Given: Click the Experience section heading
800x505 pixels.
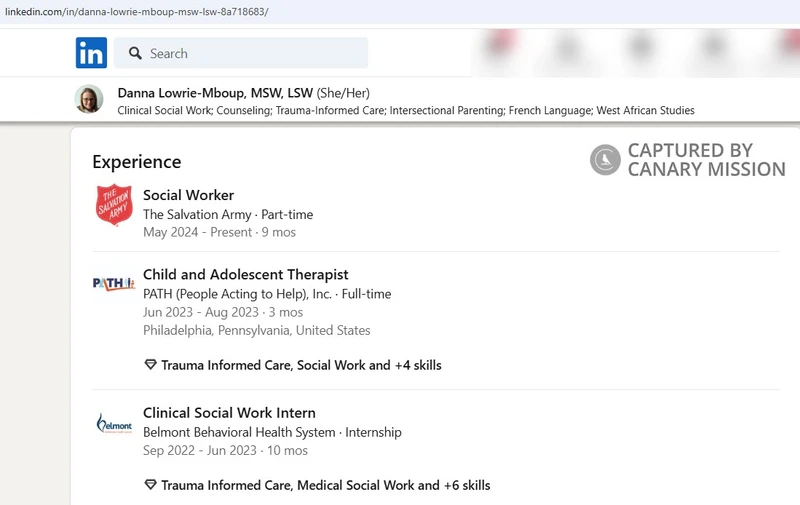Looking at the screenshot, I should pos(137,162).
